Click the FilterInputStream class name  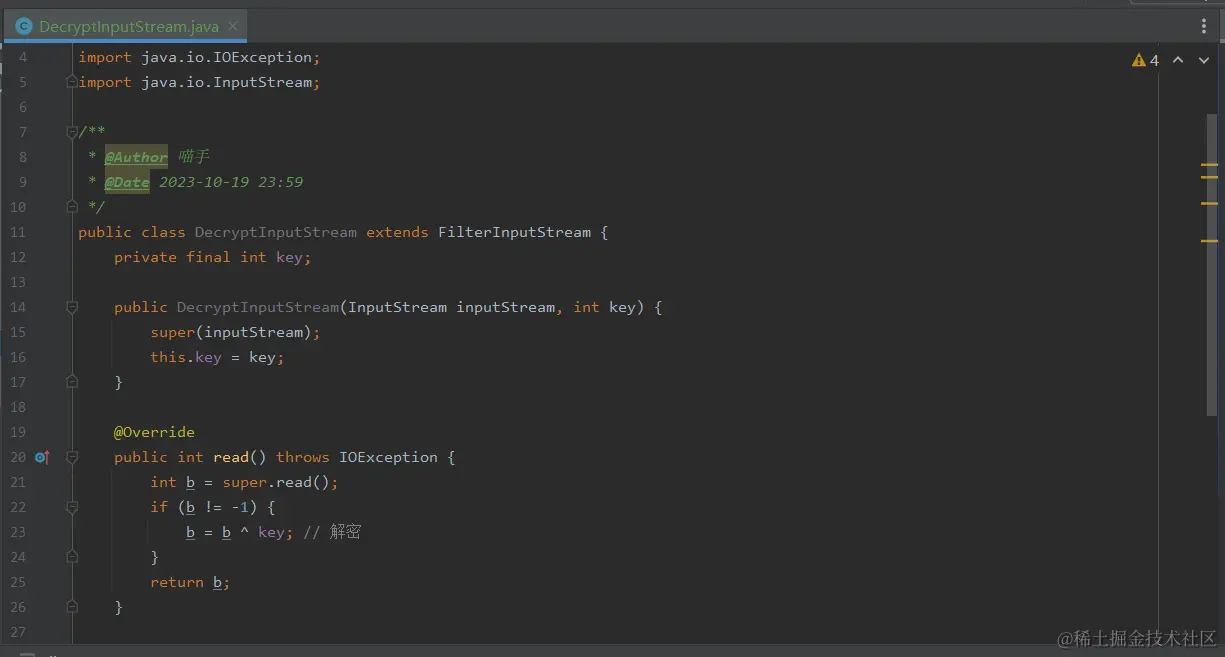click(x=514, y=232)
